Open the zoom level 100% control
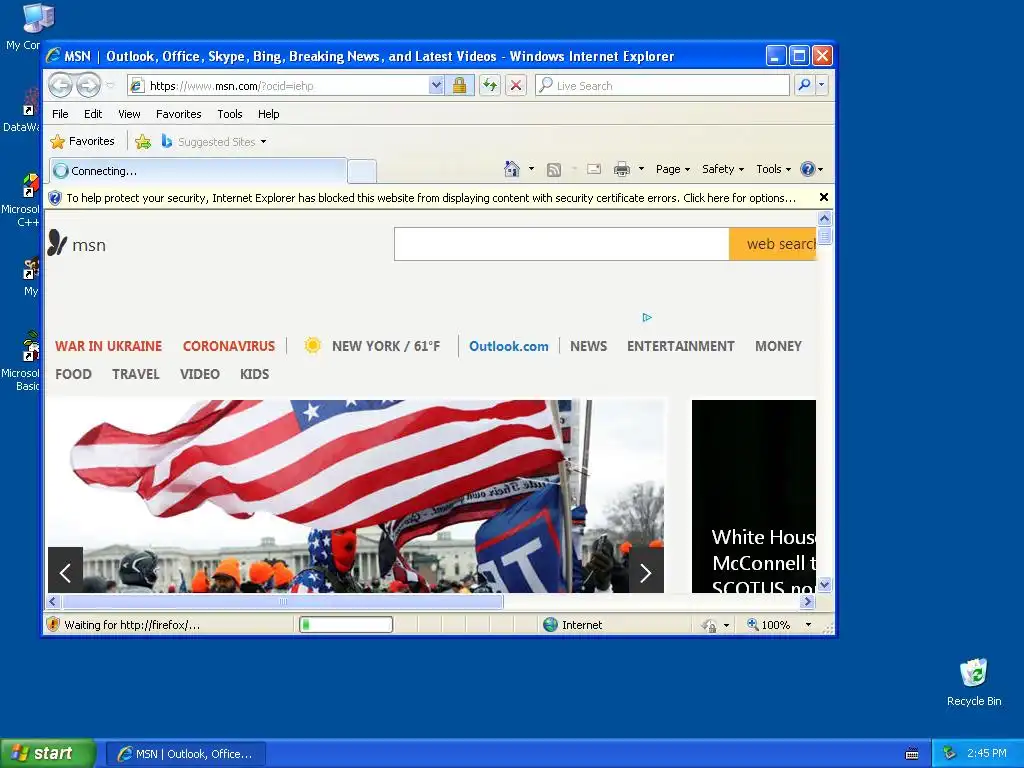Screen dimensions: 1024x768 (x=779, y=625)
